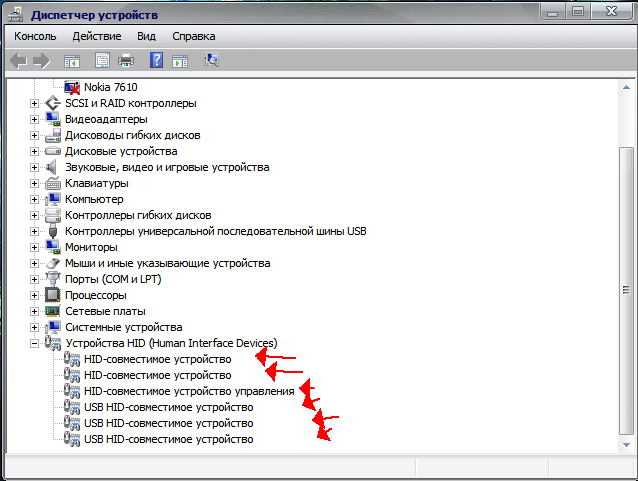Select HID-совместимое устройство управления
Screen dimensions: 638x481
189,391
